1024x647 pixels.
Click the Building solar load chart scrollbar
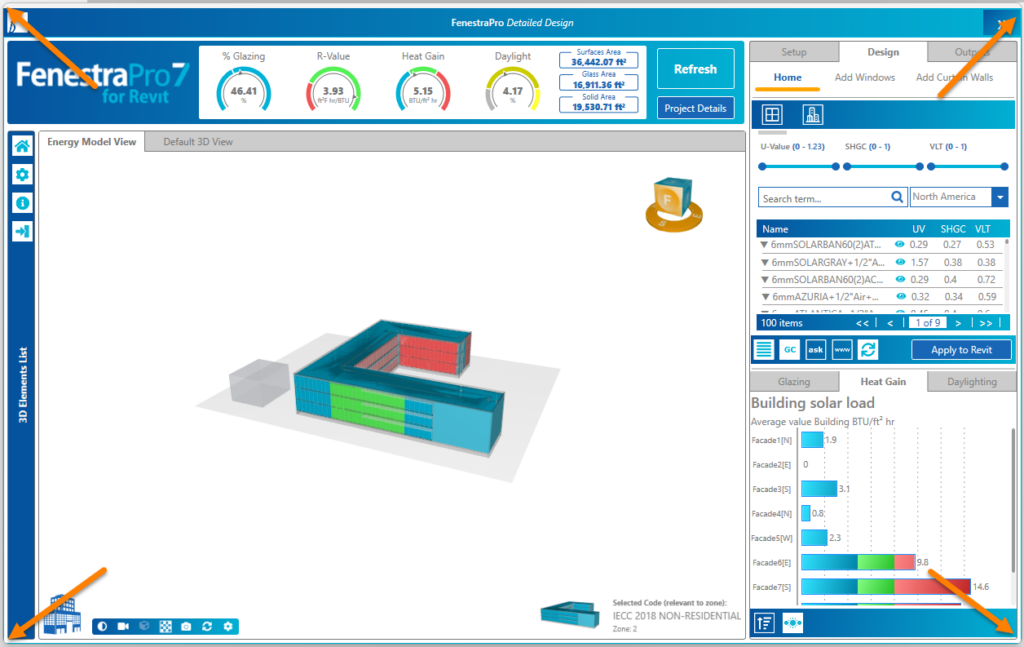tap(1013, 503)
